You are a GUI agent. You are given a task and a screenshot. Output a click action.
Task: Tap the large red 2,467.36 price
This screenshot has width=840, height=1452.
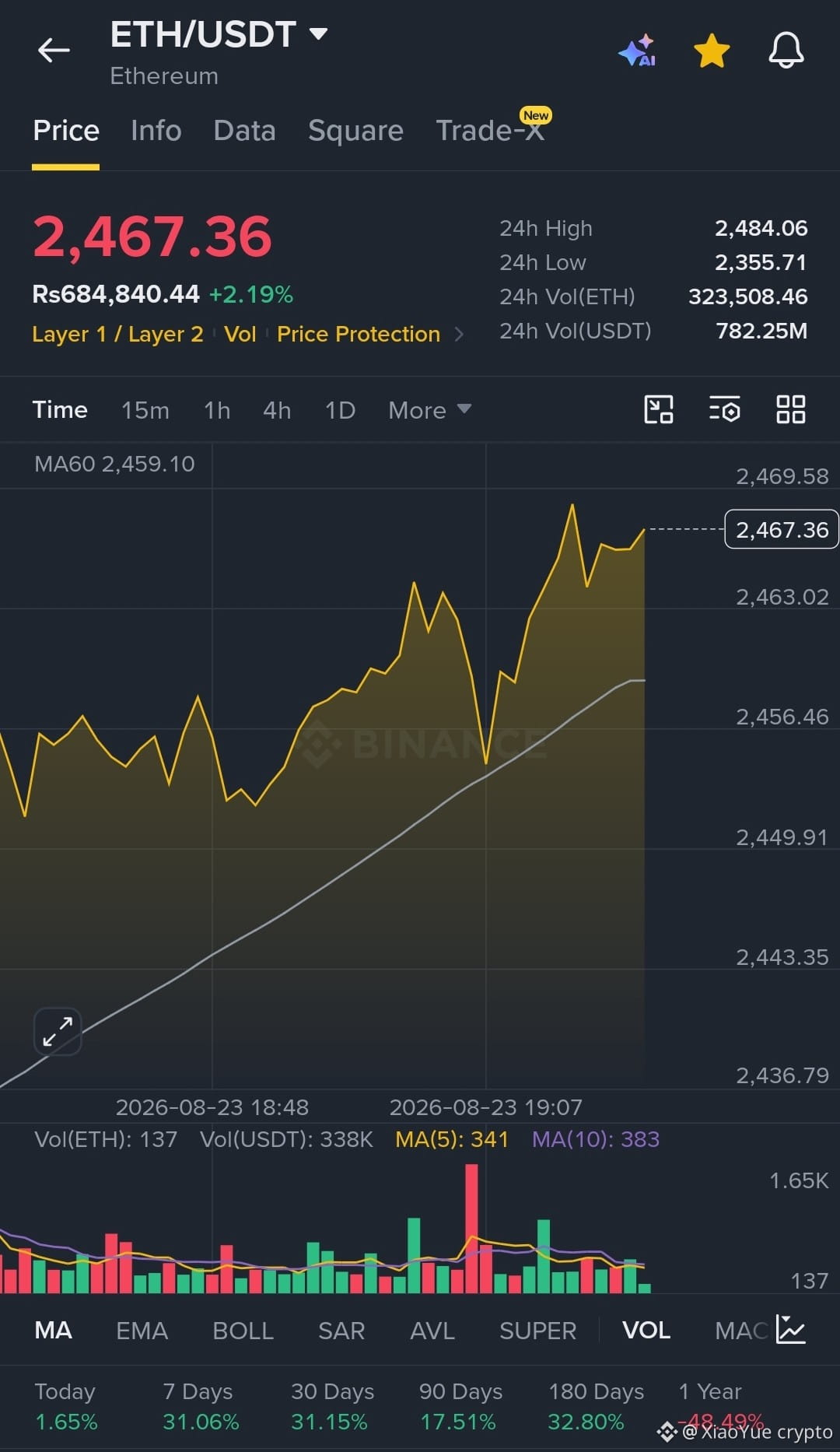152,237
